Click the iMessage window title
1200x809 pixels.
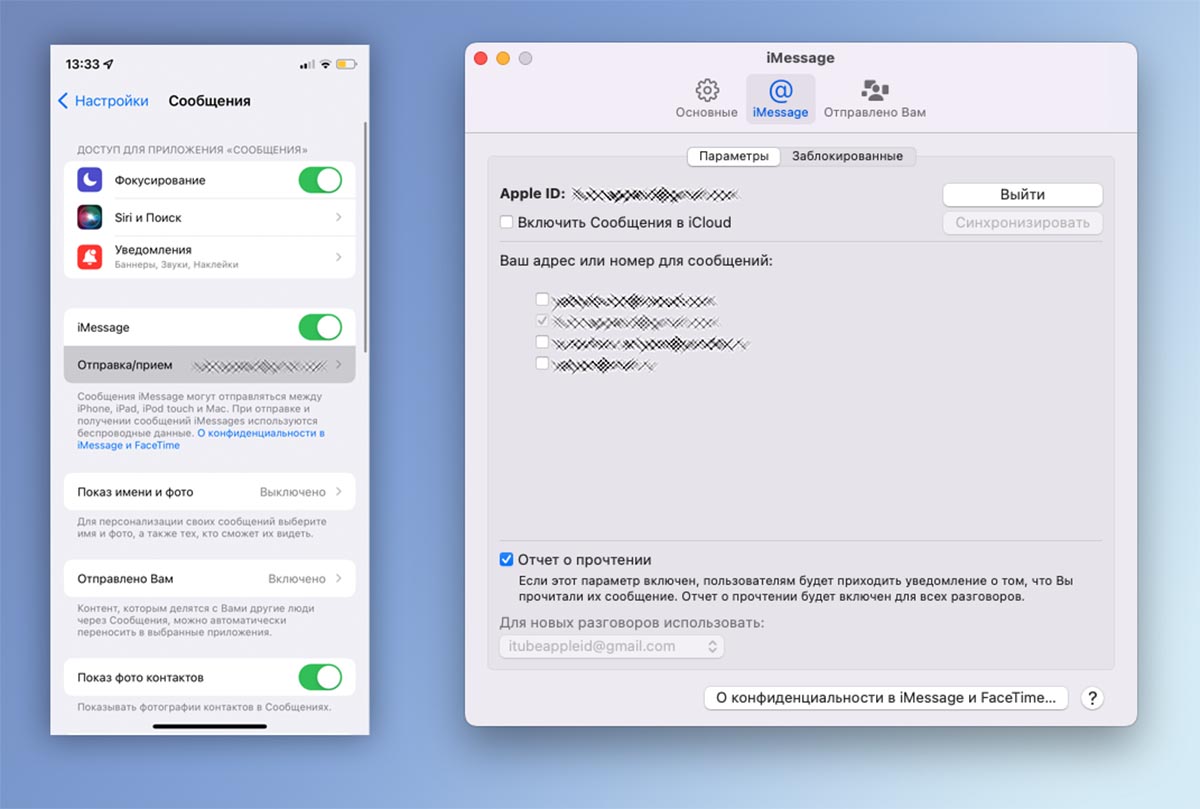click(801, 59)
